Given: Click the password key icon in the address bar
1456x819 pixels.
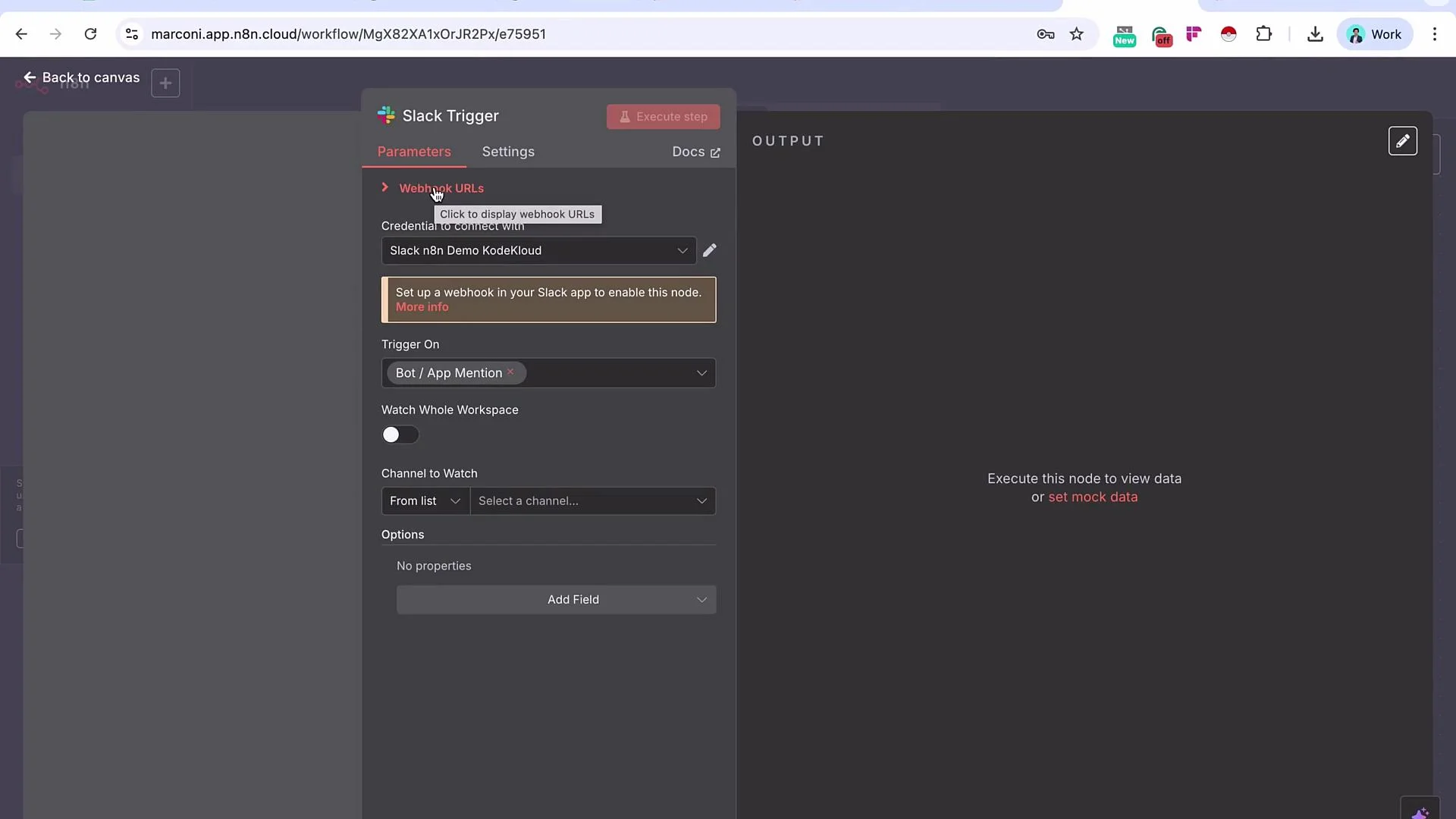Looking at the screenshot, I should coord(1046,34).
